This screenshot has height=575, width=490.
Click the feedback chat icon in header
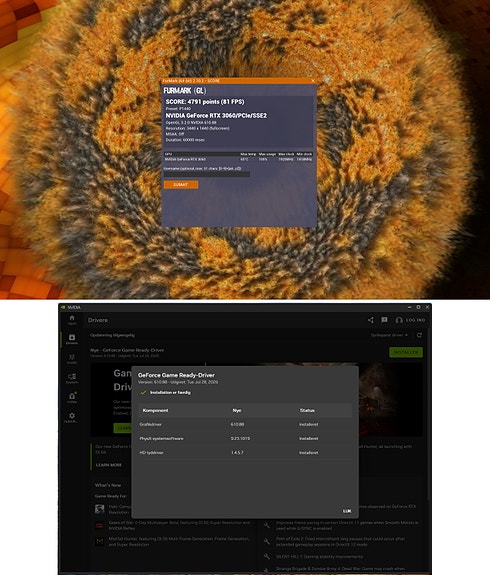tap(384, 320)
